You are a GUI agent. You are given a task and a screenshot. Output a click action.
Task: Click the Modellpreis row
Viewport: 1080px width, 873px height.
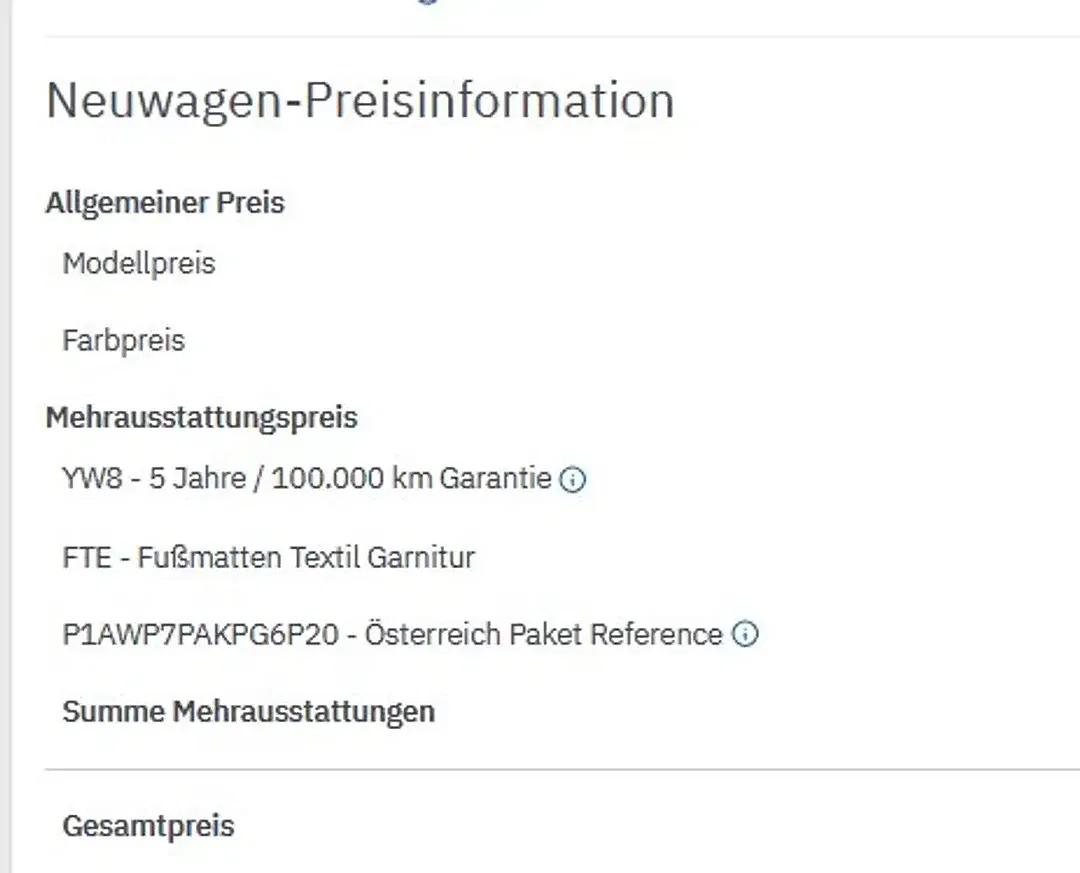coord(139,264)
